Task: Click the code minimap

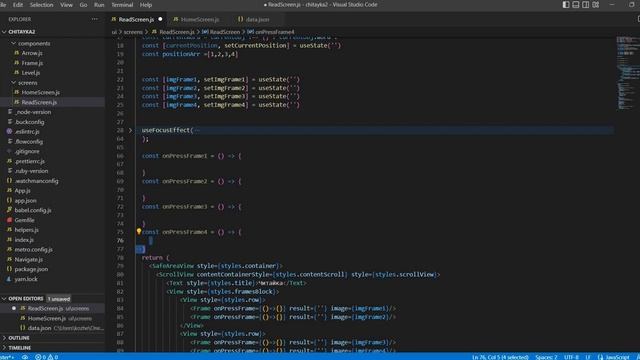Action: [x=627, y=73]
